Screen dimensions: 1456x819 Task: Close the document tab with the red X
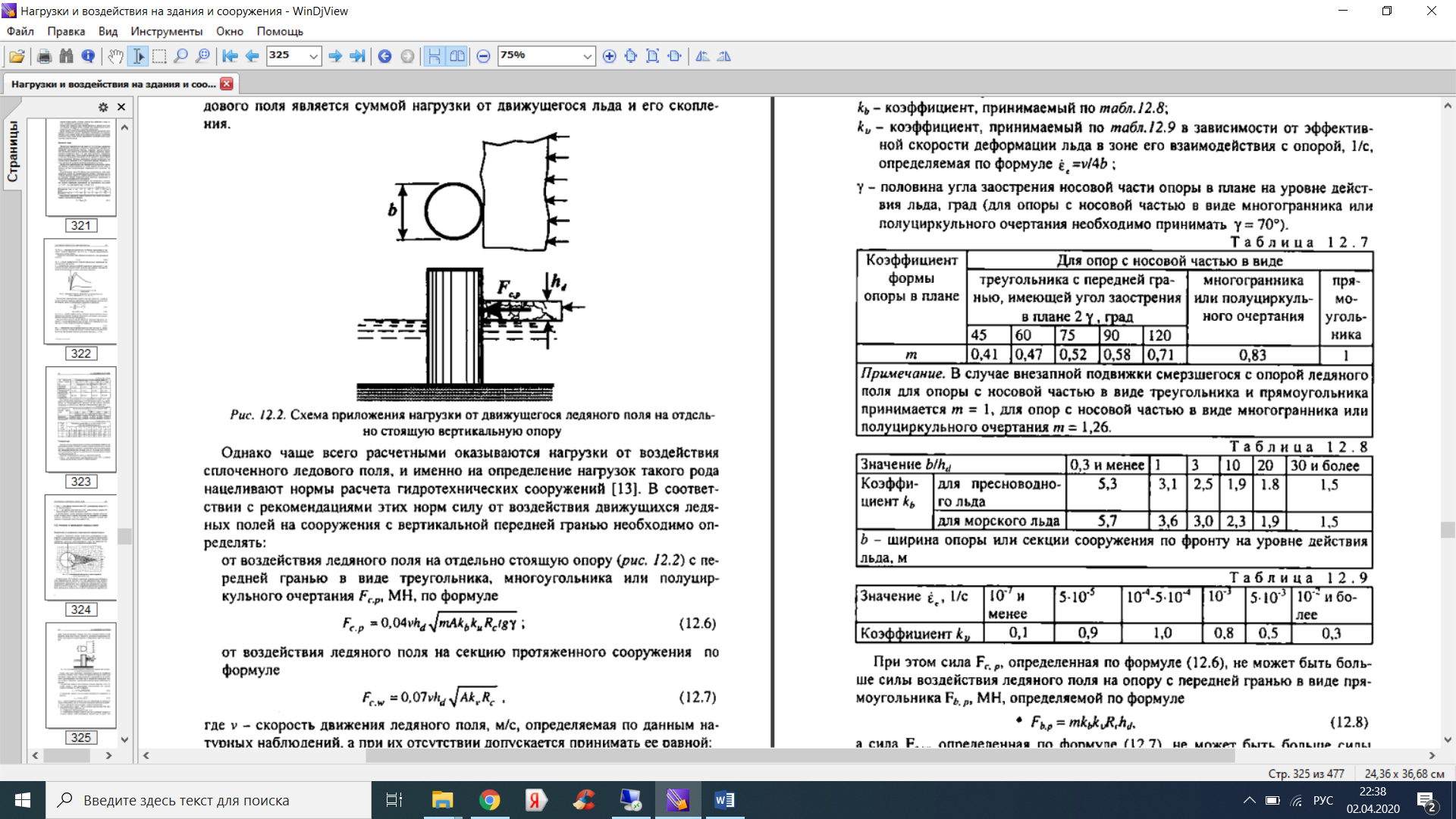click(x=226, y=83)
